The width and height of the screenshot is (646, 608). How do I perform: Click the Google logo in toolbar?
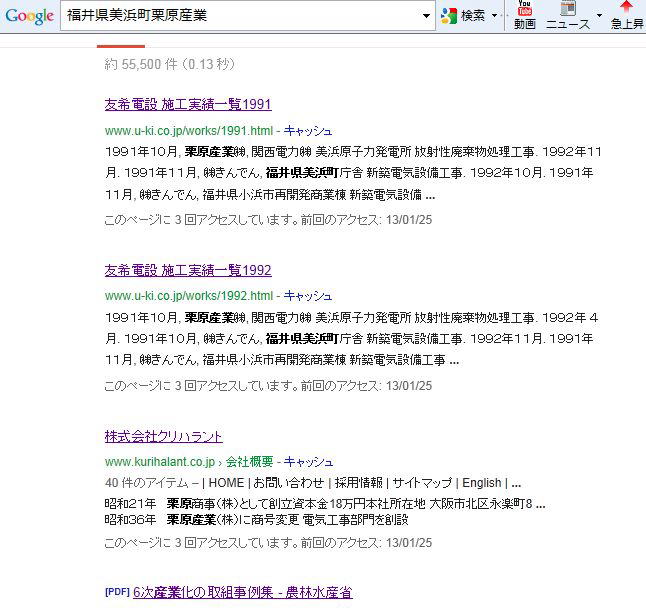point(30,16)
